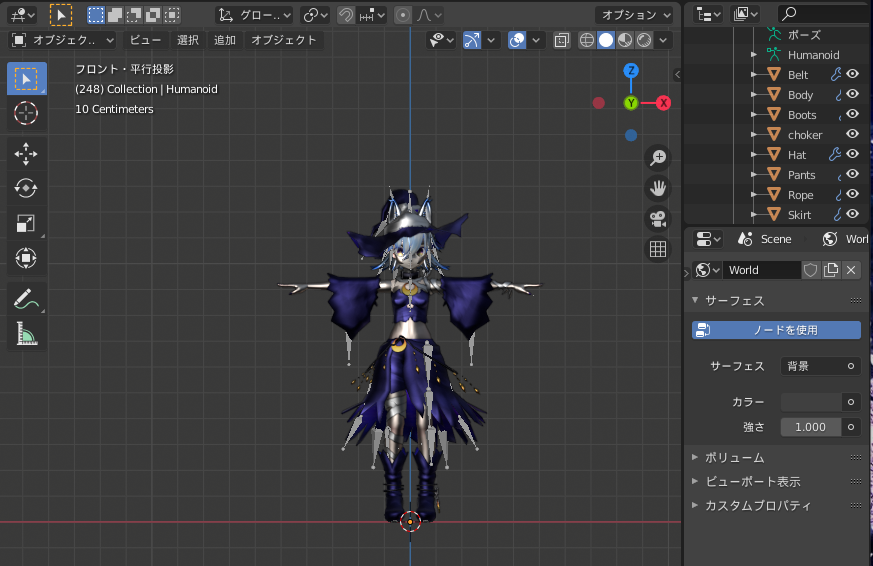Viewport: 873px width, 566px height.
Task: Click the 強さ value field
Action: coord(811,427)
